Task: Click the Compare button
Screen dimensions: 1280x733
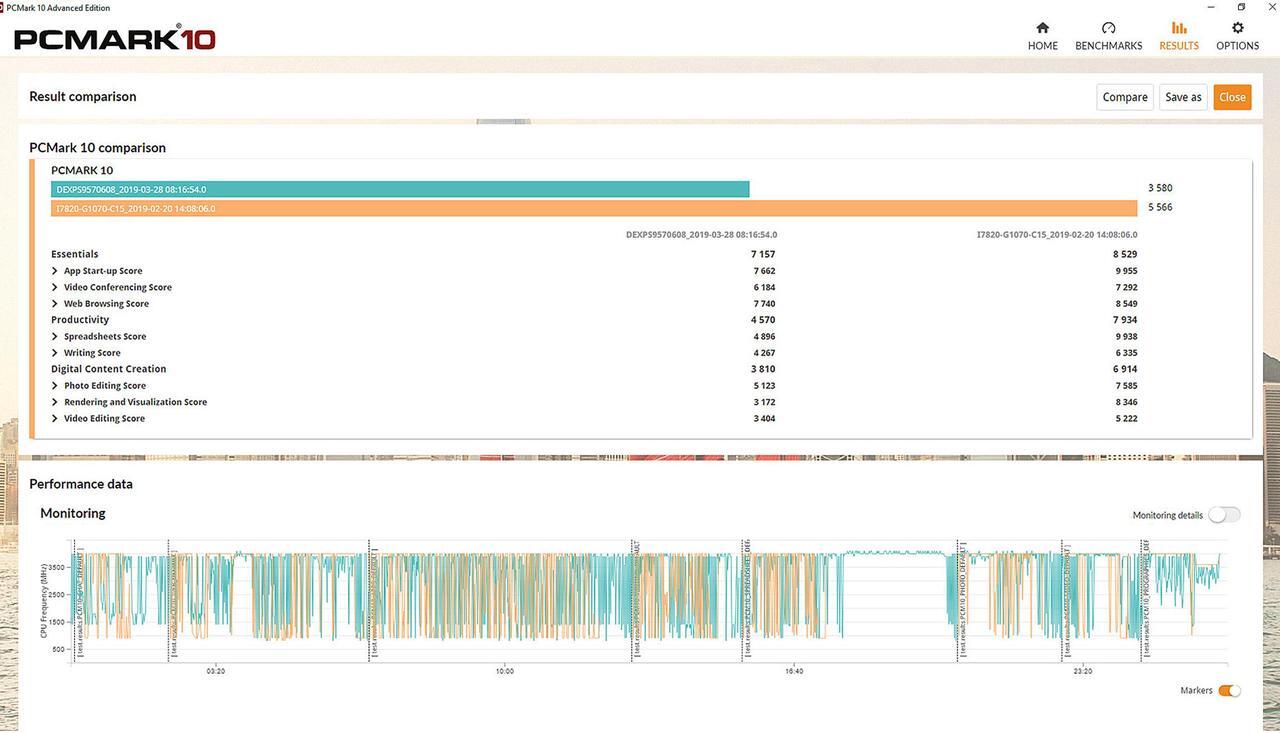Action: pyautogui.click(x=1125, y=97)
